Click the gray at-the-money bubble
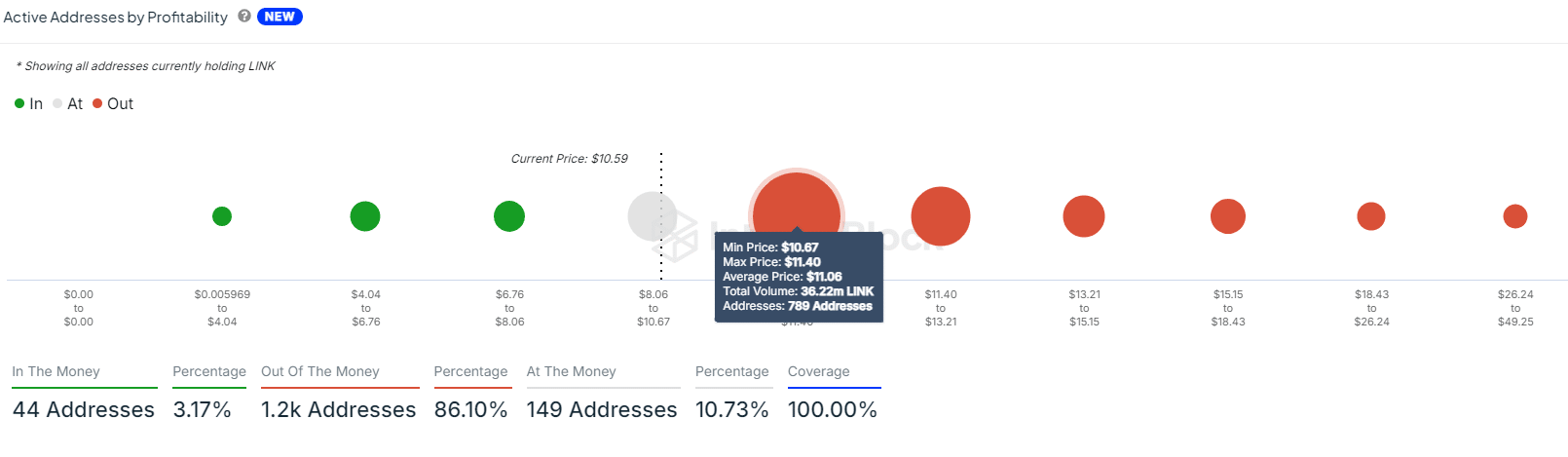The height and width of the screenshot is (457, 1568). point(652,216)
